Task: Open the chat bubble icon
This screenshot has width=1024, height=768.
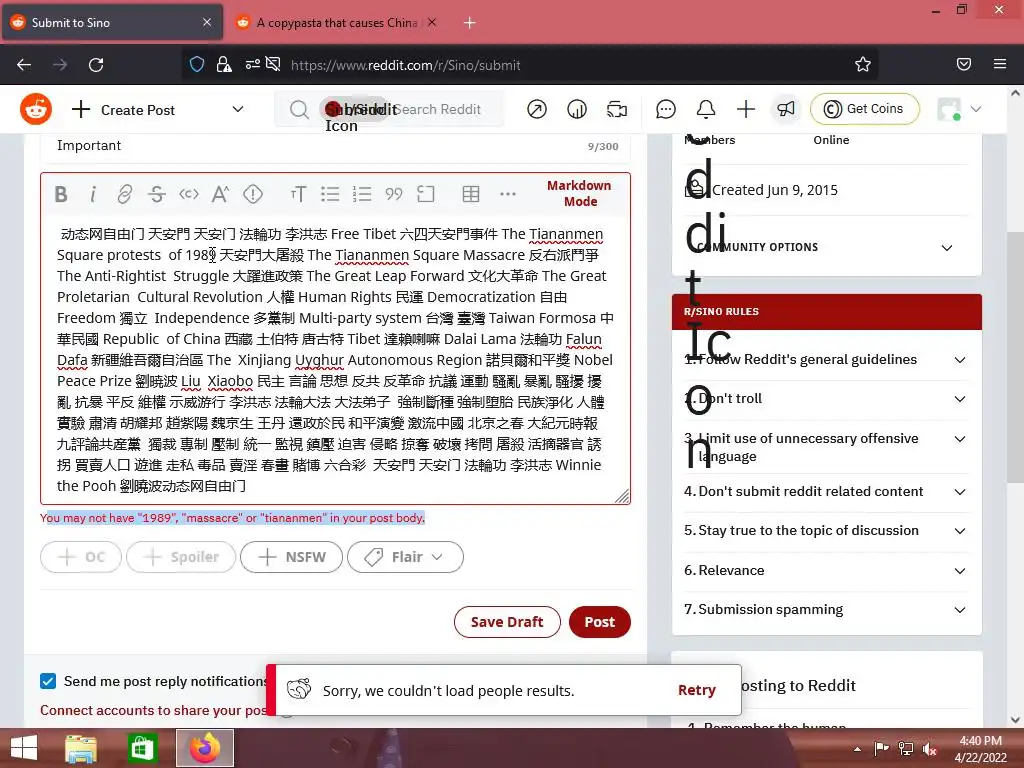Action: (x=665, y=109)
